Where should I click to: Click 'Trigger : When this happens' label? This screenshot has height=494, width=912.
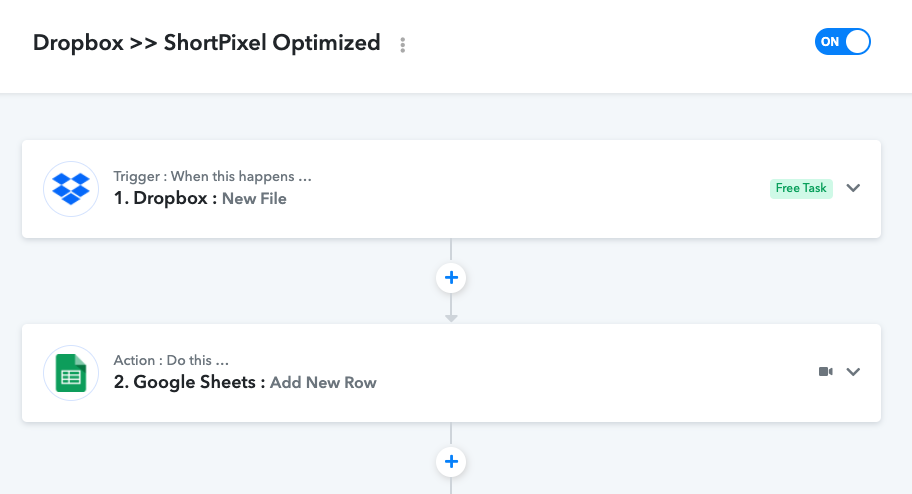(212, 176)
